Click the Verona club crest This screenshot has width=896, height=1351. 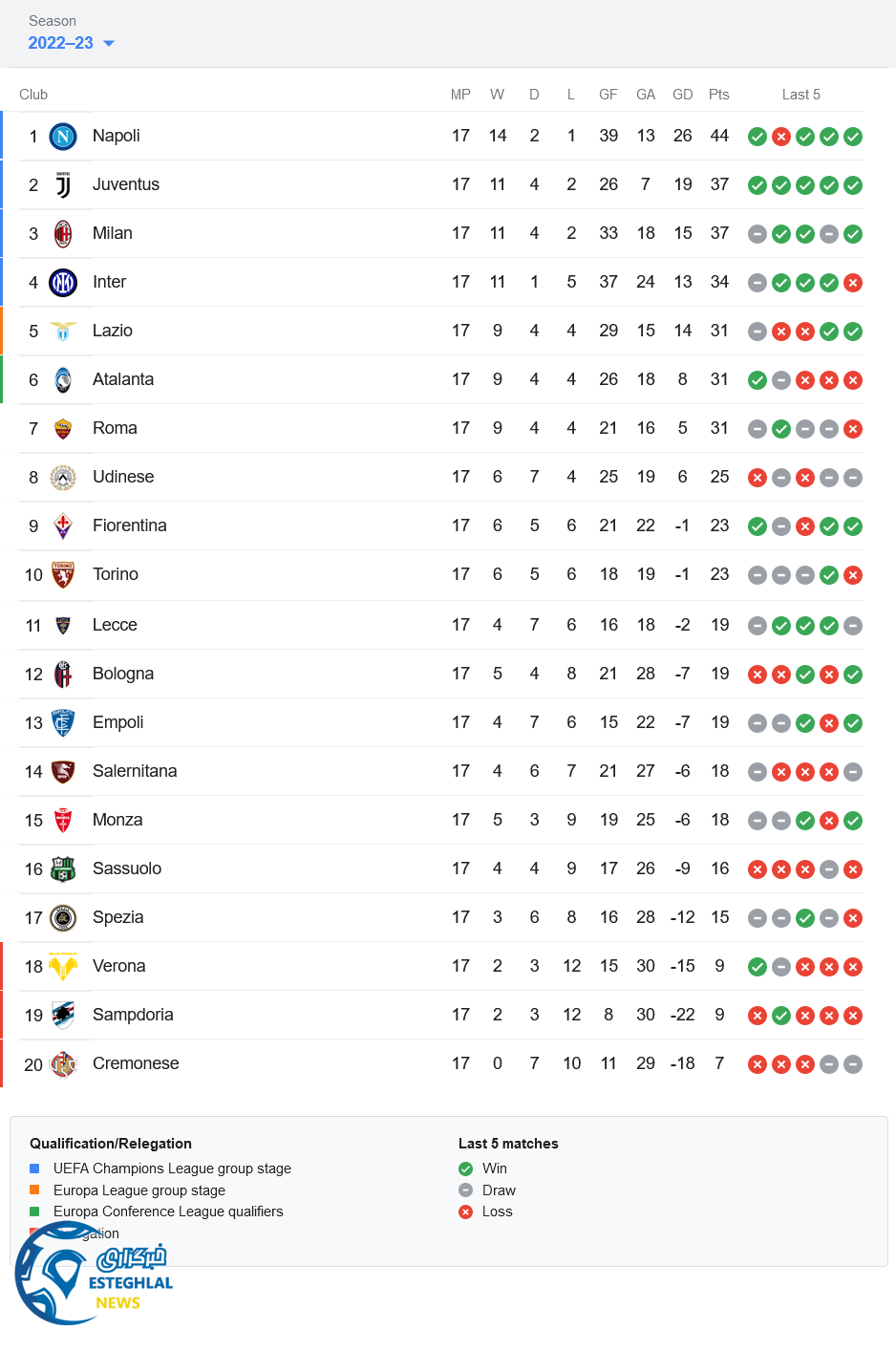click(63, 967)
